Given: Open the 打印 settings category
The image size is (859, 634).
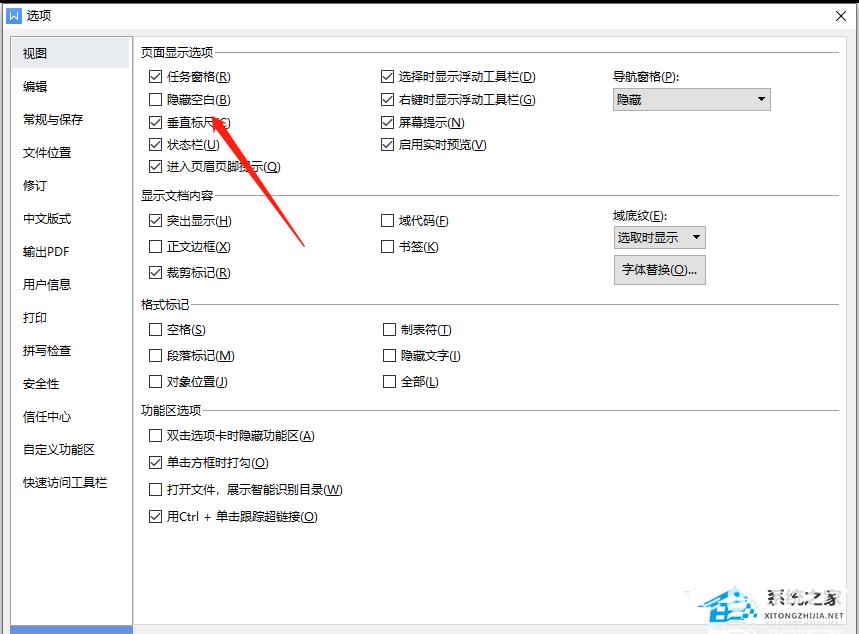Looking at the screenshot, I should 70,317.
